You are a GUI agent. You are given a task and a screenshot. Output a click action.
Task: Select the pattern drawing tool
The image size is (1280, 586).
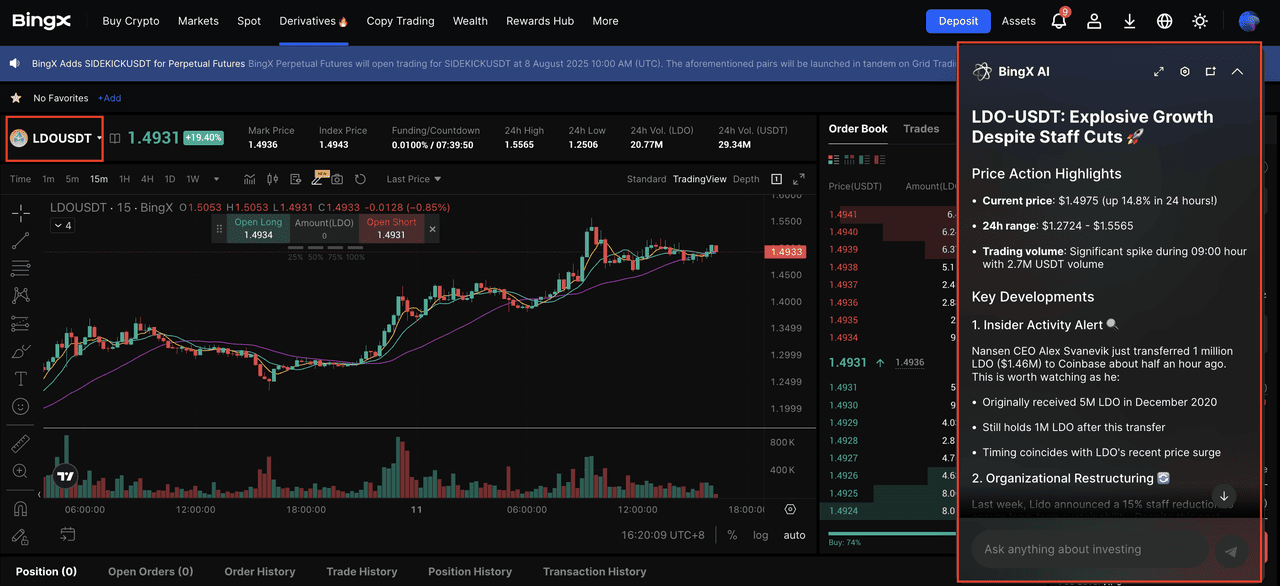20,295
